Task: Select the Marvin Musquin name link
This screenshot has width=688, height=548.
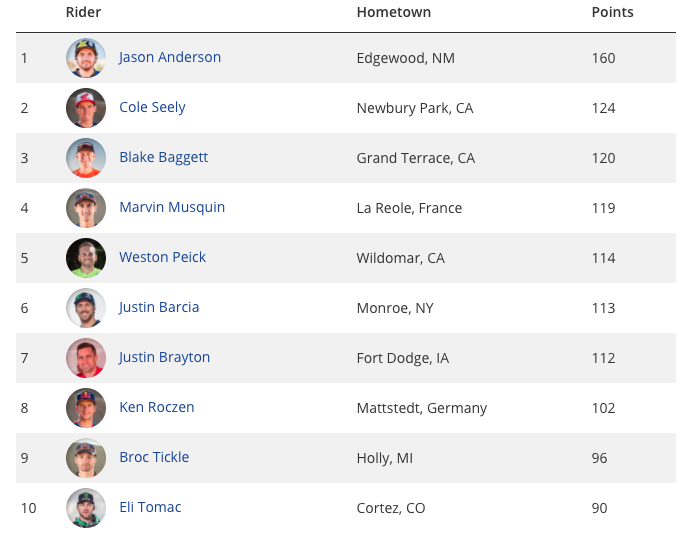Action: click(172, 207)
